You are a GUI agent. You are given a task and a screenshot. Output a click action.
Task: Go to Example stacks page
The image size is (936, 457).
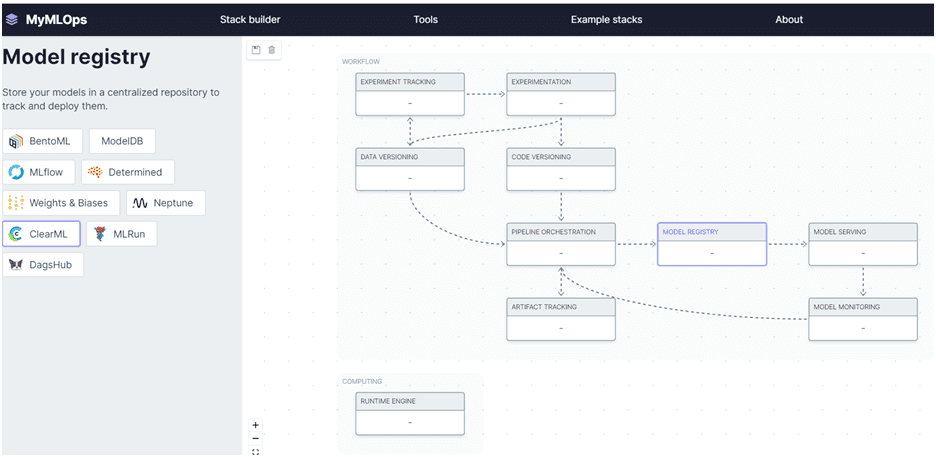pyautogui.click(x=606, y=19)
